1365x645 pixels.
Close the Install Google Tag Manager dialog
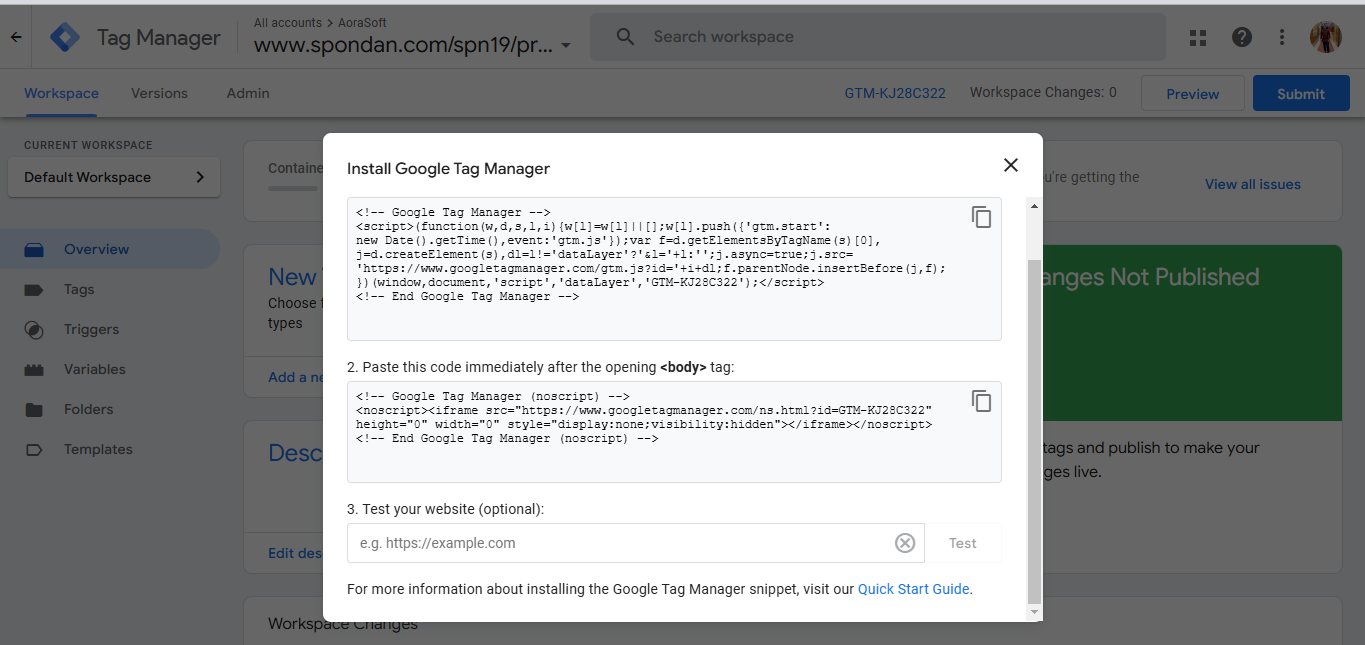click(x=1011, y=165)
